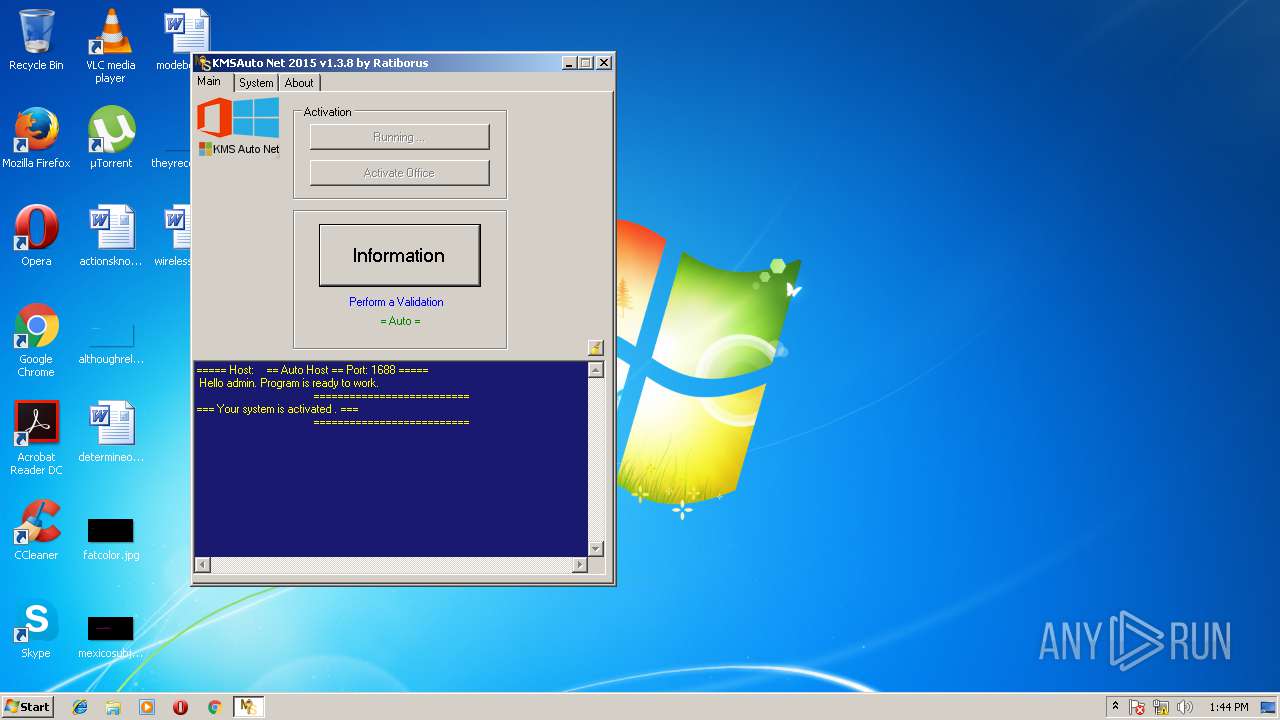Click the Activate Office button
Viewport: 1280px width, 720px height.
coord(399,173)
